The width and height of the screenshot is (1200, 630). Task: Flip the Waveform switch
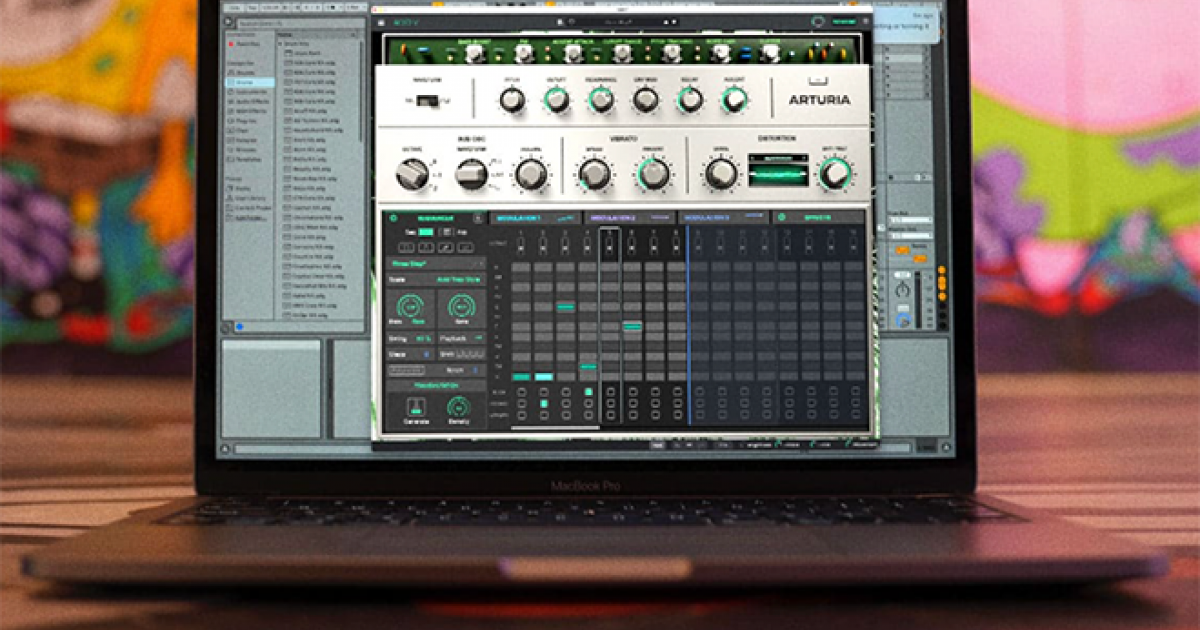(x=428, y=101)
